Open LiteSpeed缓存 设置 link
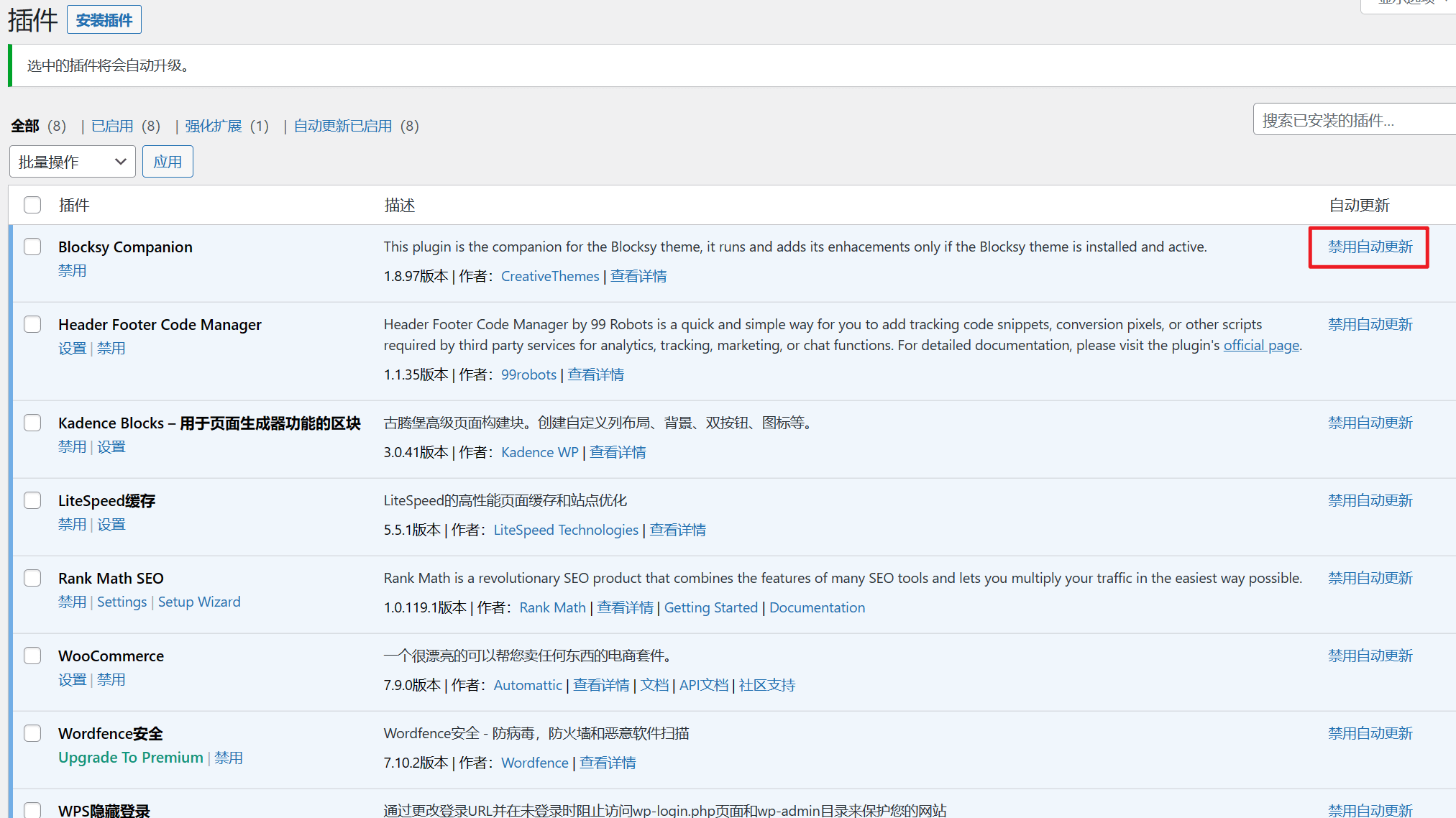The width and height of the screenshot is (1456, 818). [111, 524]
